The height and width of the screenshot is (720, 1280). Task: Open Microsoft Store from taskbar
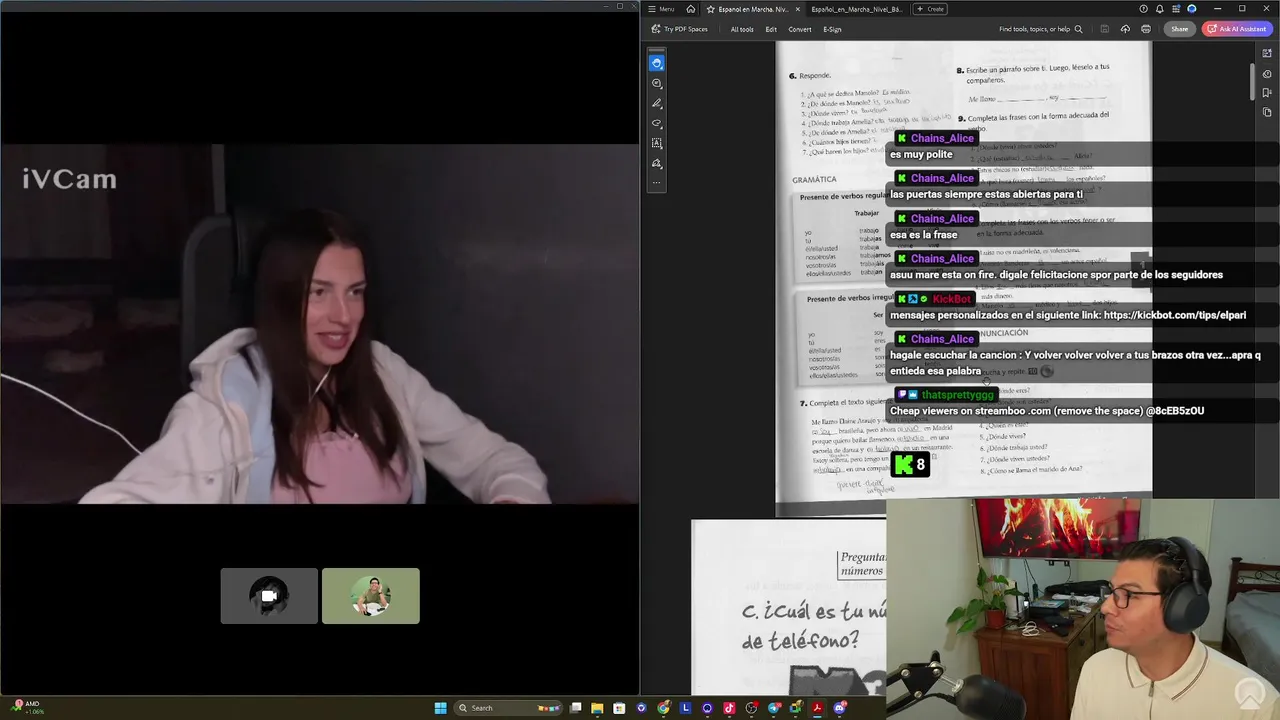coord(619,708)
